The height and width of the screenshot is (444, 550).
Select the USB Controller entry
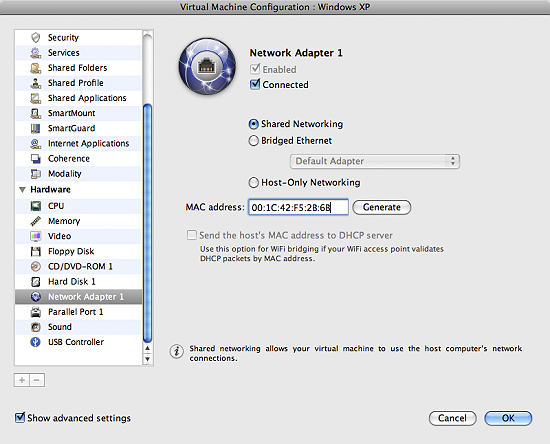(x=79, y=342)
